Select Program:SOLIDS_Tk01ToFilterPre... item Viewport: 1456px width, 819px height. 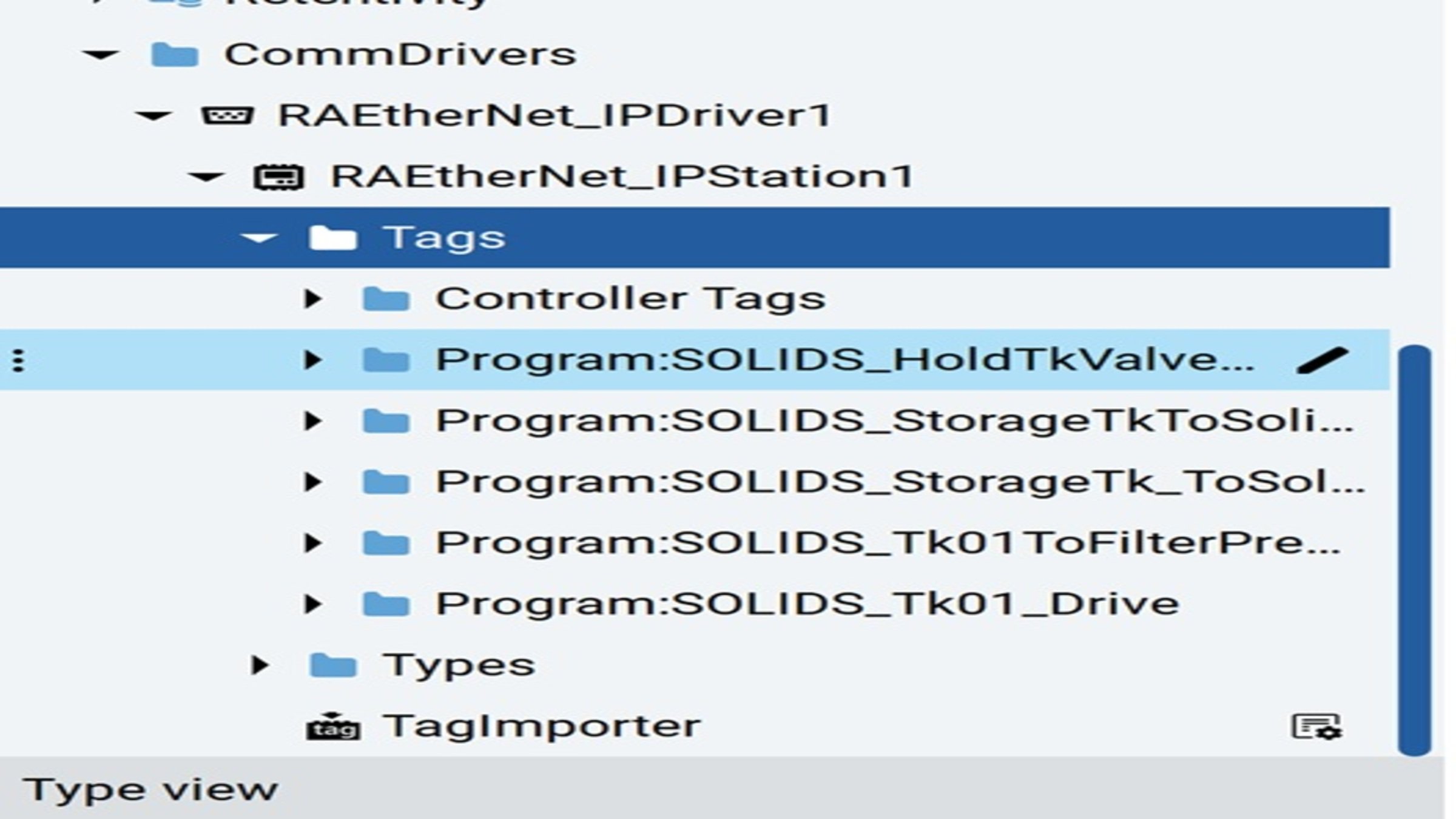(888, 542)
